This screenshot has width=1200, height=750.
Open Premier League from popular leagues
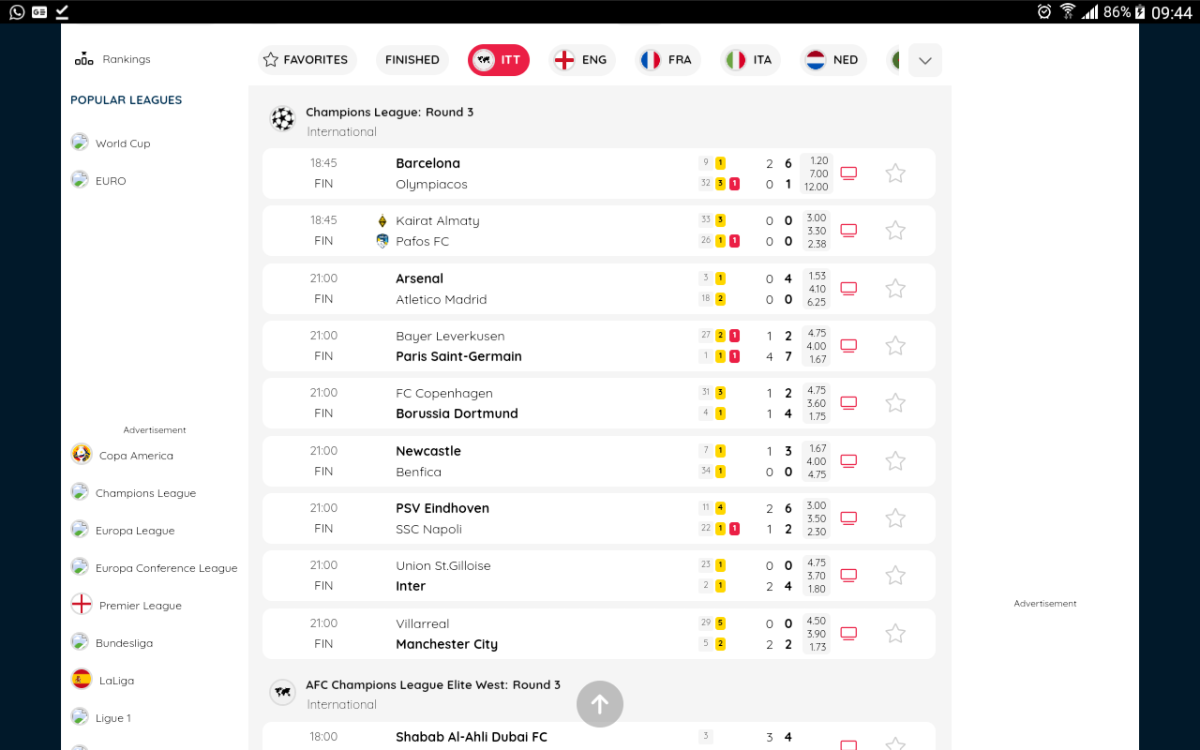tap(140, 605)
